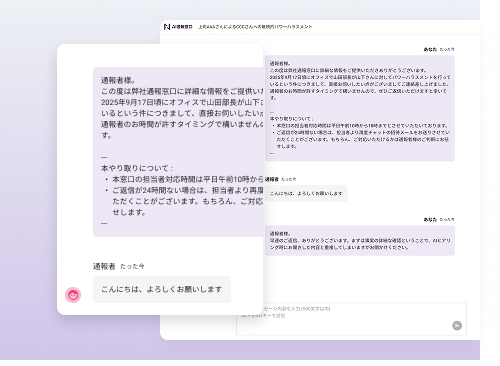Click the N logo icon in the chat window header
This screenshot has width=500, height=366.
(x=167, y=27)
